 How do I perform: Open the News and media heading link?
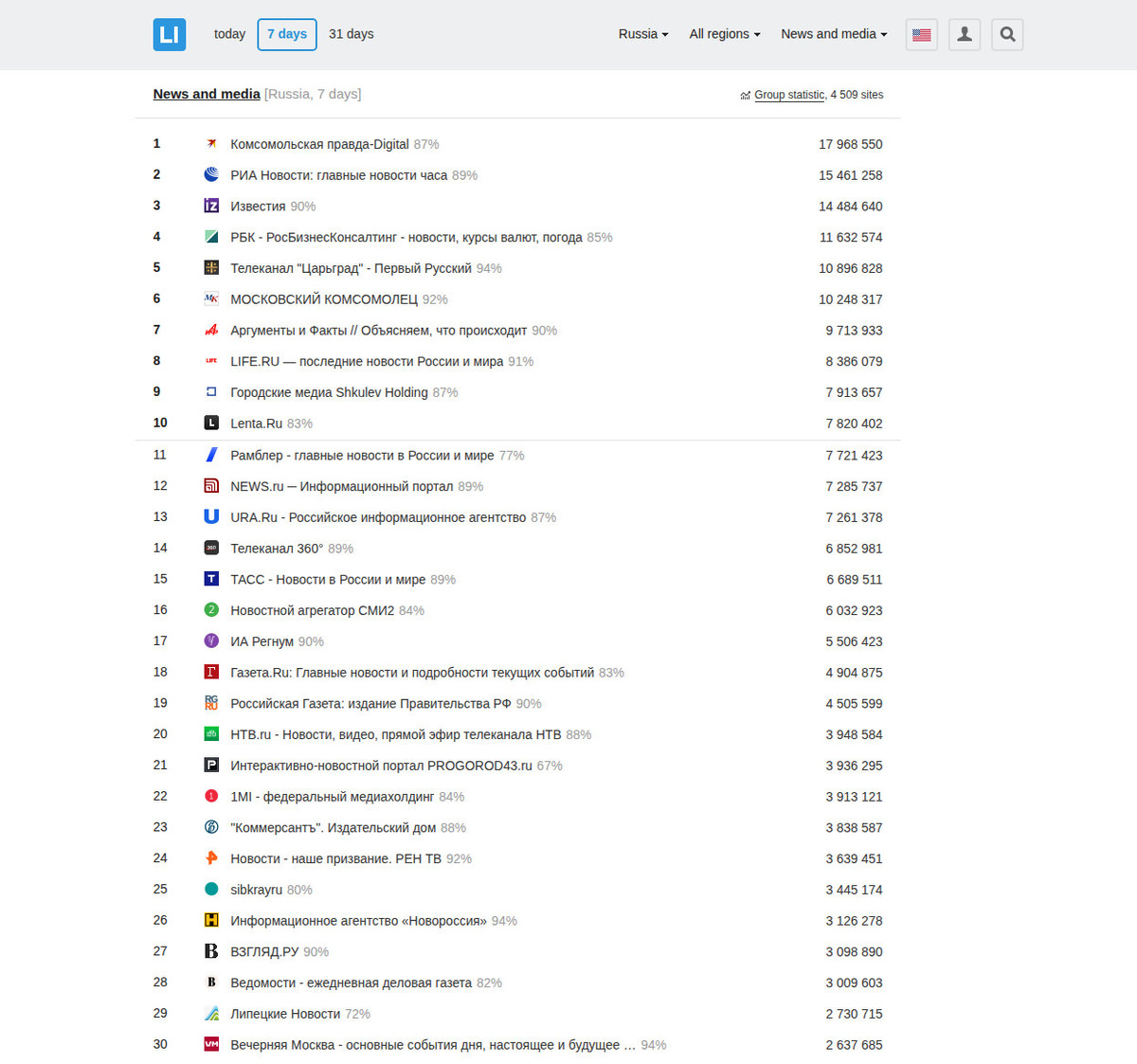click(207, 94)
